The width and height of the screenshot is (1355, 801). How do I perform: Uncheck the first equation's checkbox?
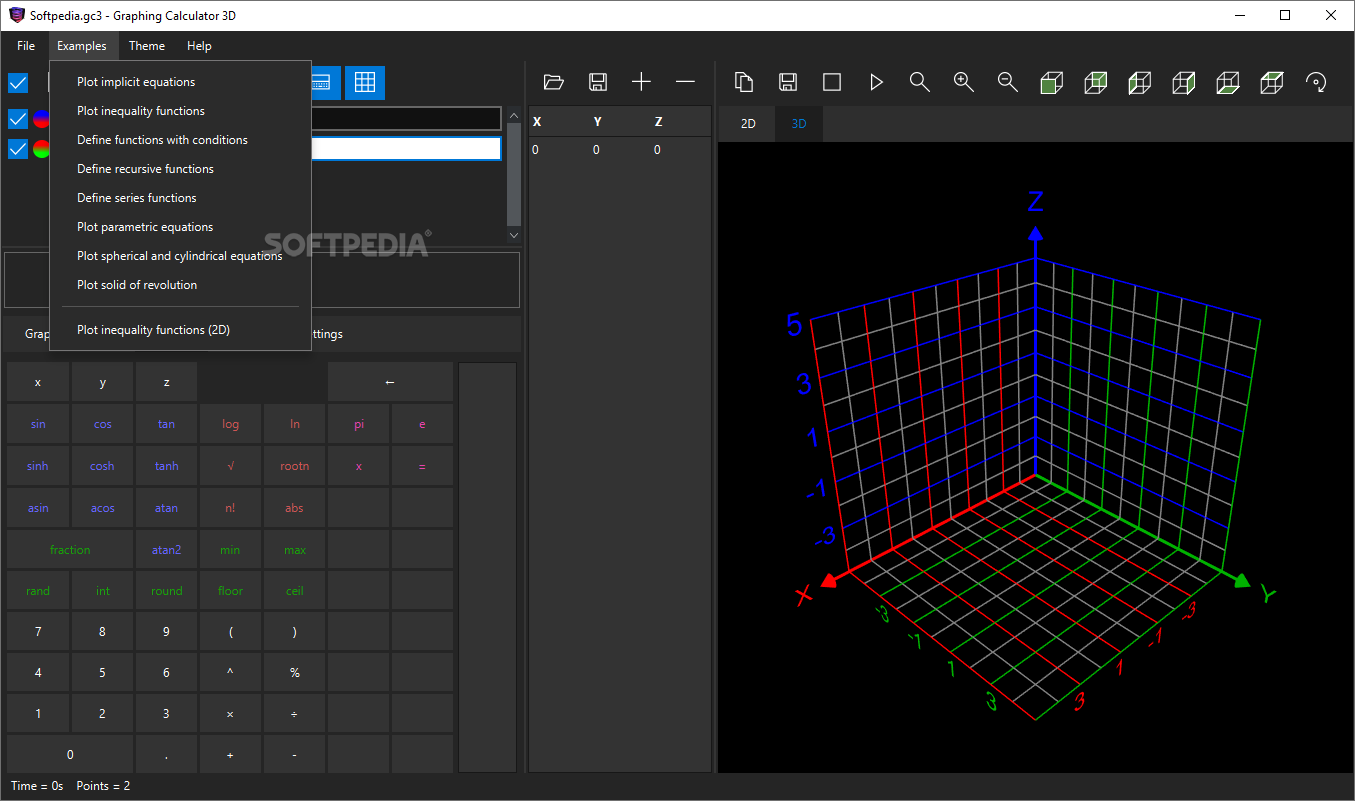pos(18,119)
